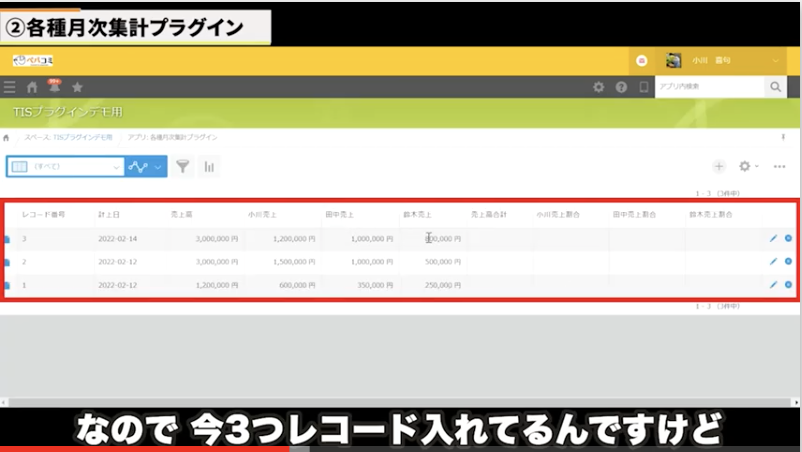Go to portal via dark toolbar home icon
802x452 pixels.
(32, 87)
